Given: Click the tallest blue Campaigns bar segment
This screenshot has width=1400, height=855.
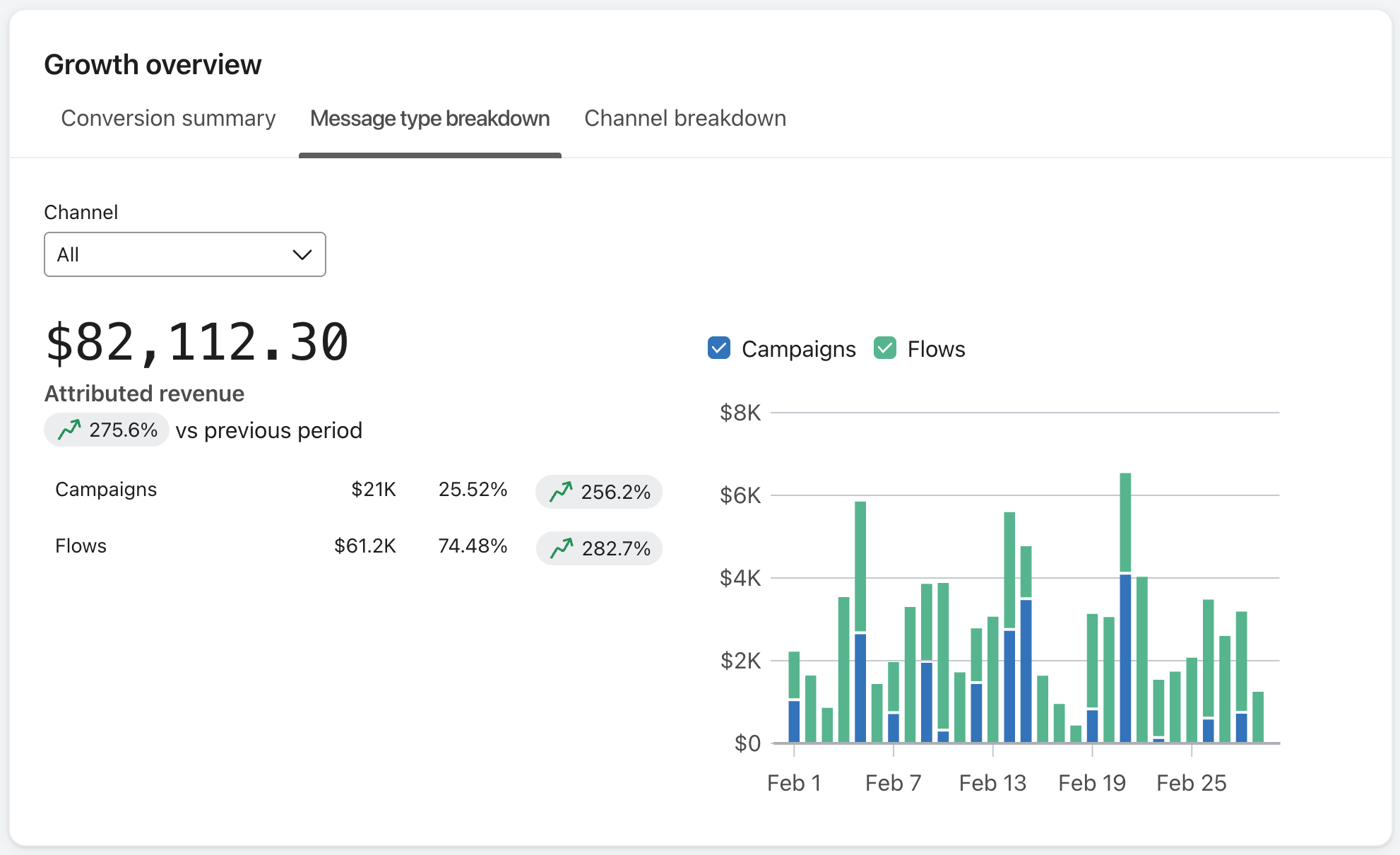Looking at the screenshot, I should point(1125,657).
